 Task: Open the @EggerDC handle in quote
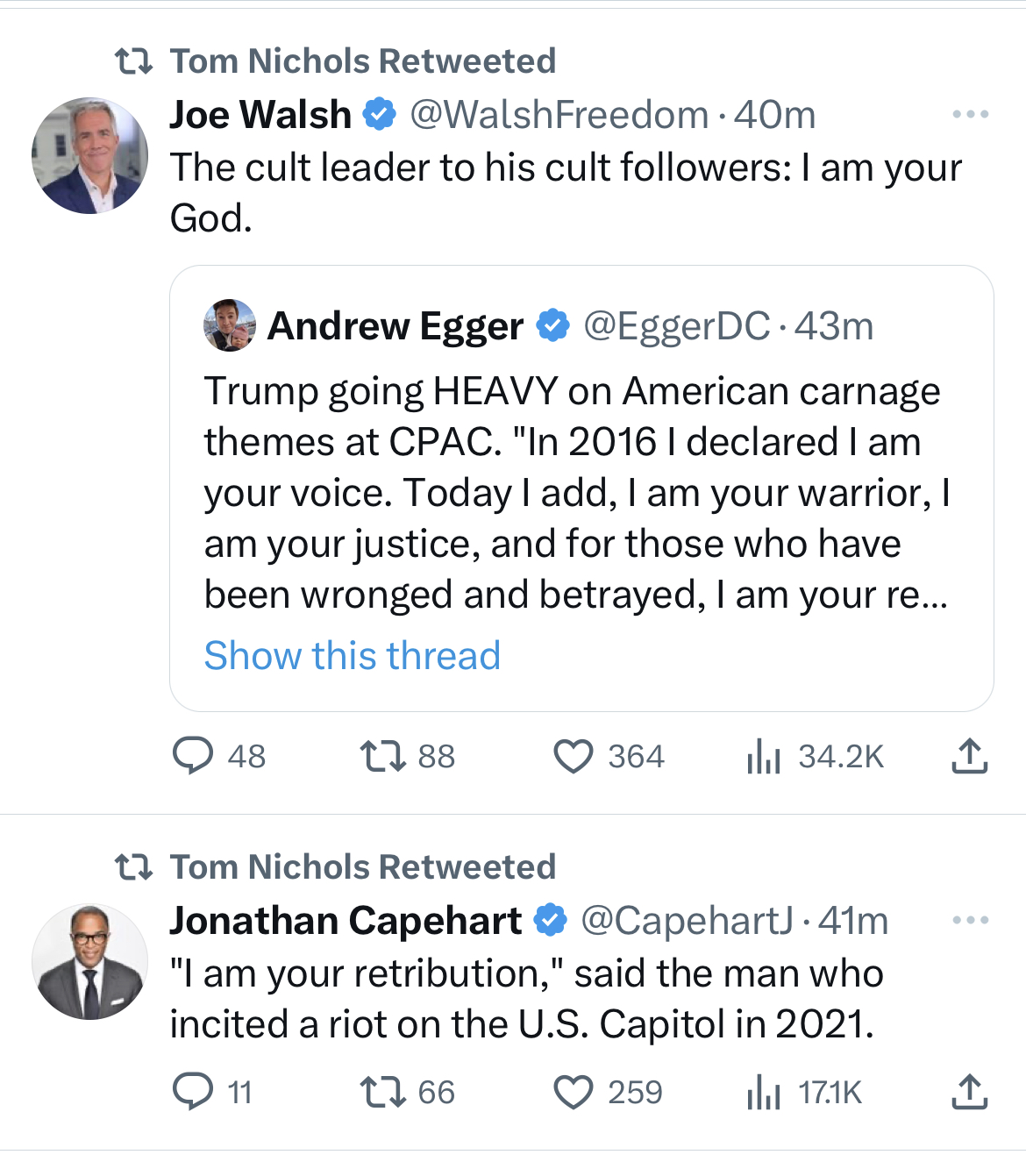click(676, 326)
